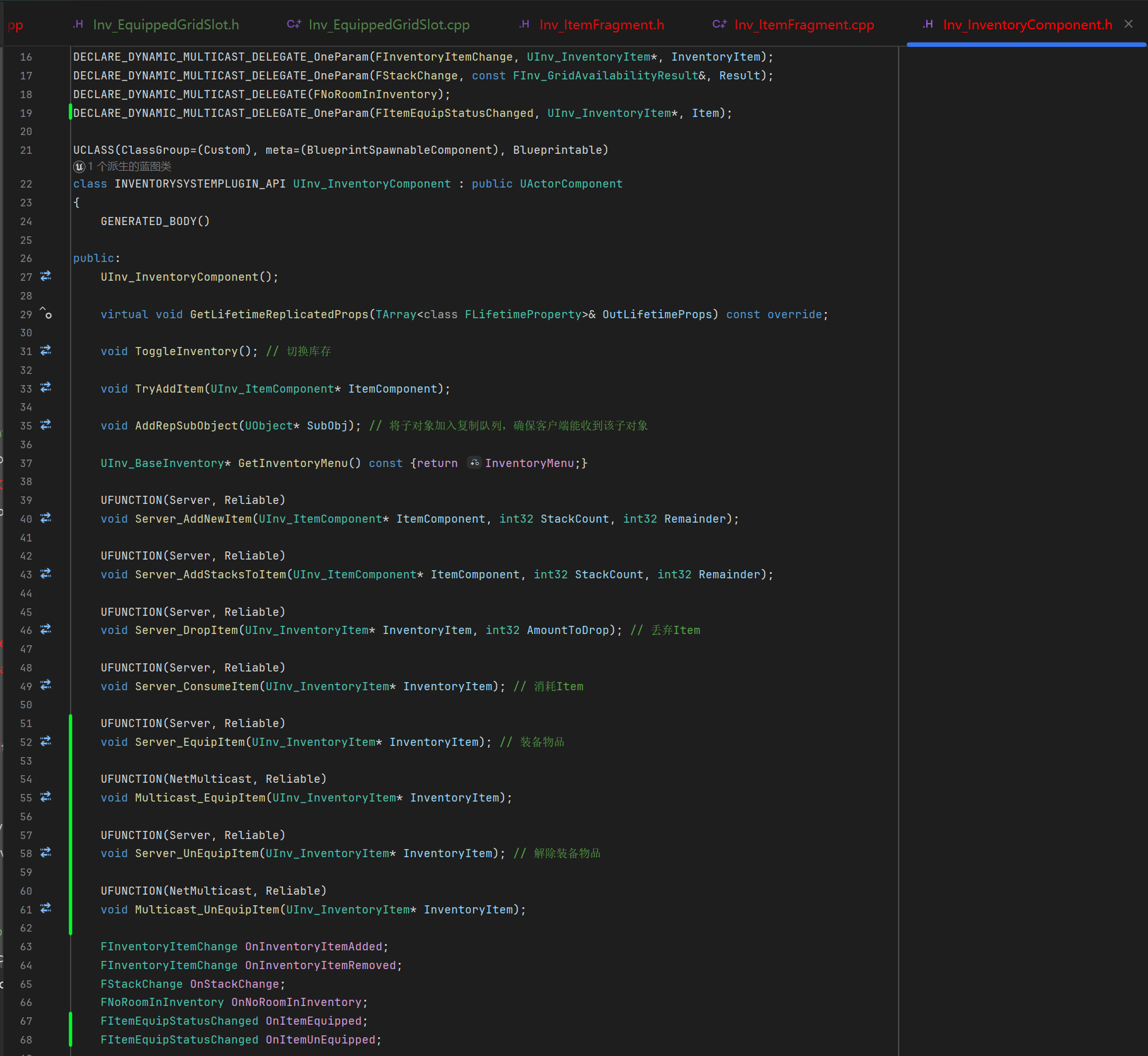1148x1056 pixels.
Task: Switch to the Inv_EquippedGridSlot.h tab
Action: (x=156, y=24)
